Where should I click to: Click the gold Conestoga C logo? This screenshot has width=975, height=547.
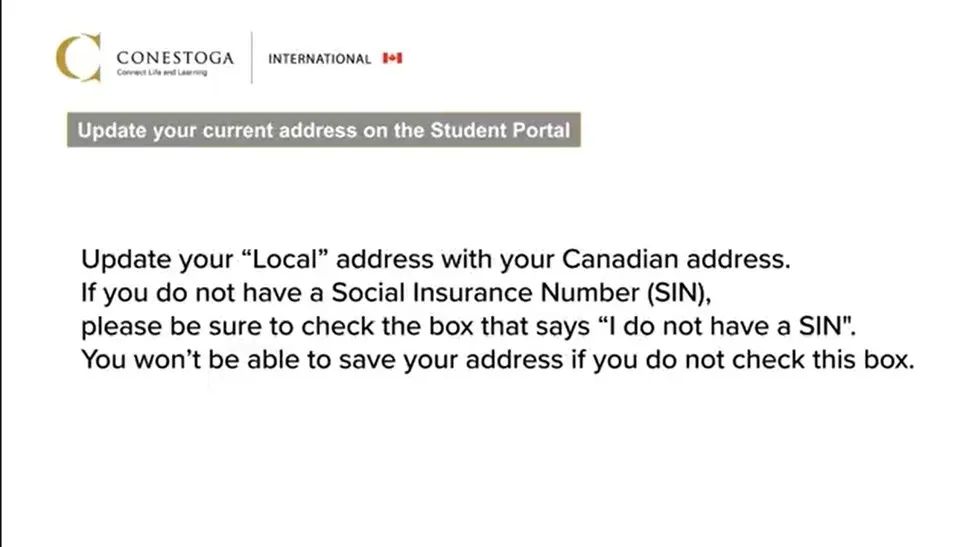pos(78,57)
